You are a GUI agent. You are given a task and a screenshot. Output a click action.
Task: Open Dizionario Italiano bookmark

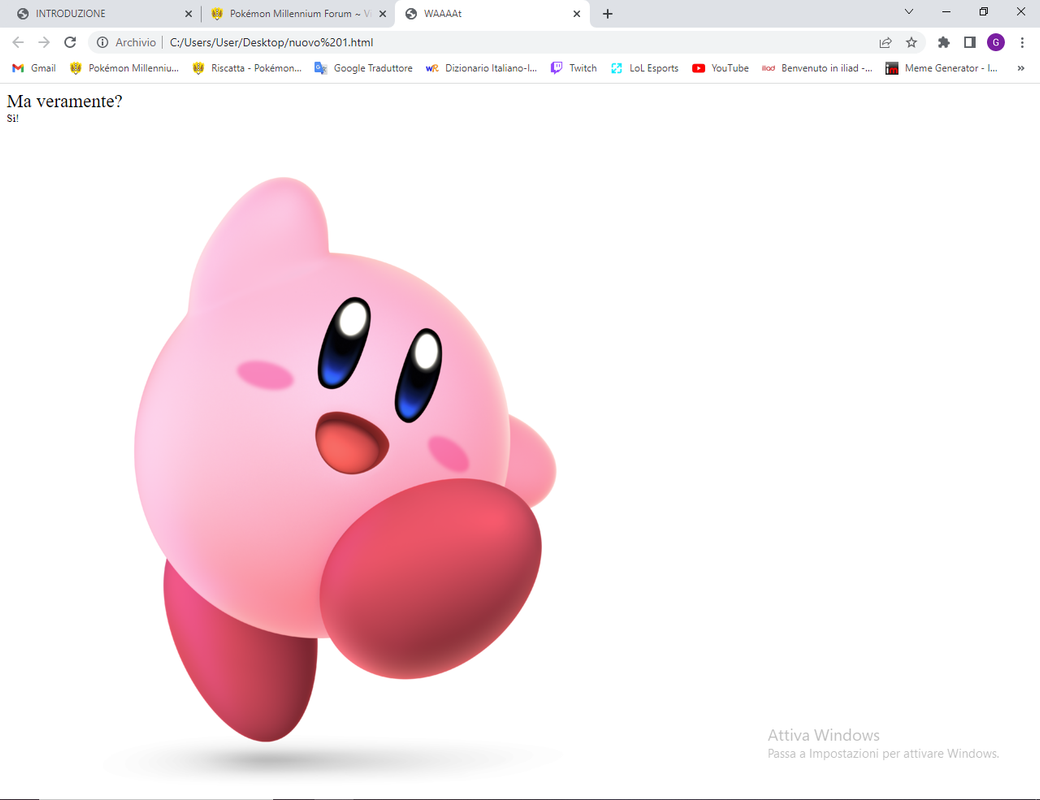(482, 68)
